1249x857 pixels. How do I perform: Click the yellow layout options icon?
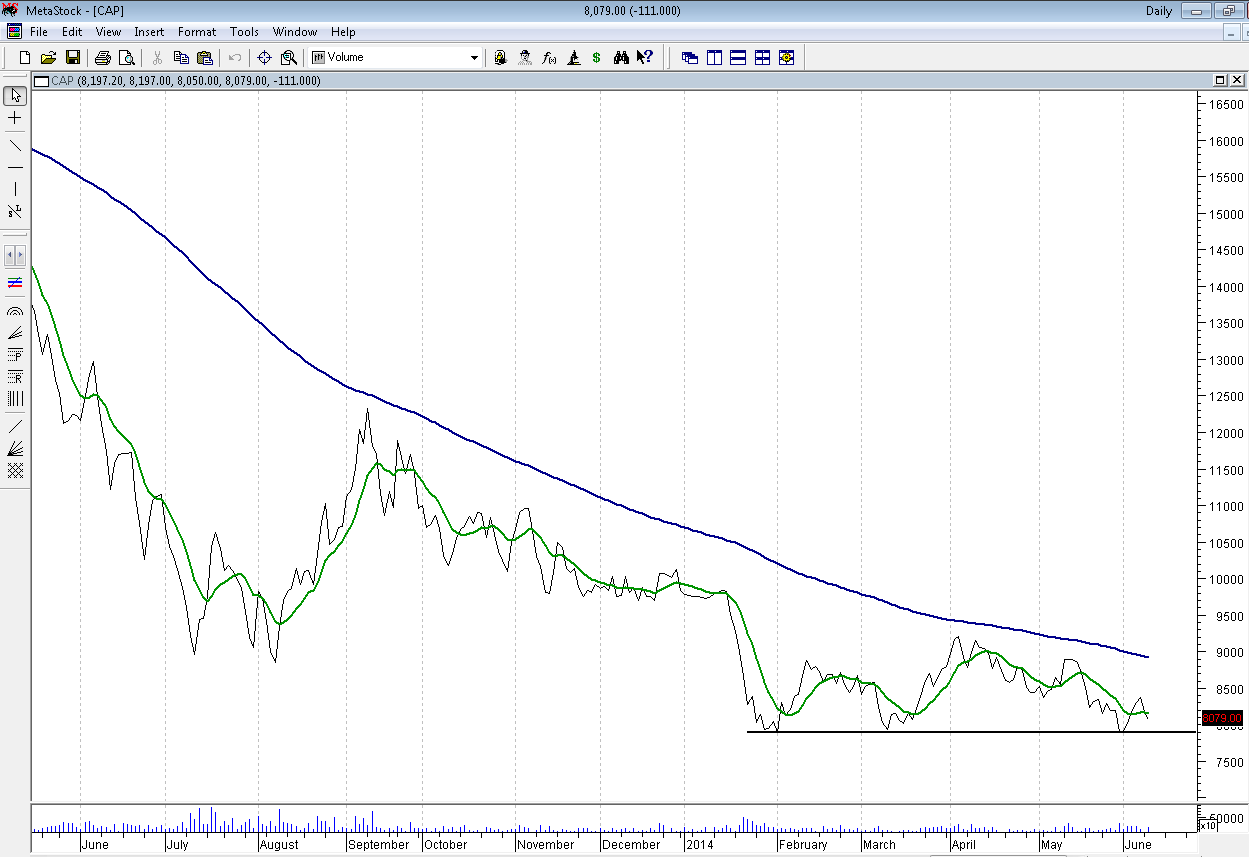pos(786,58)
